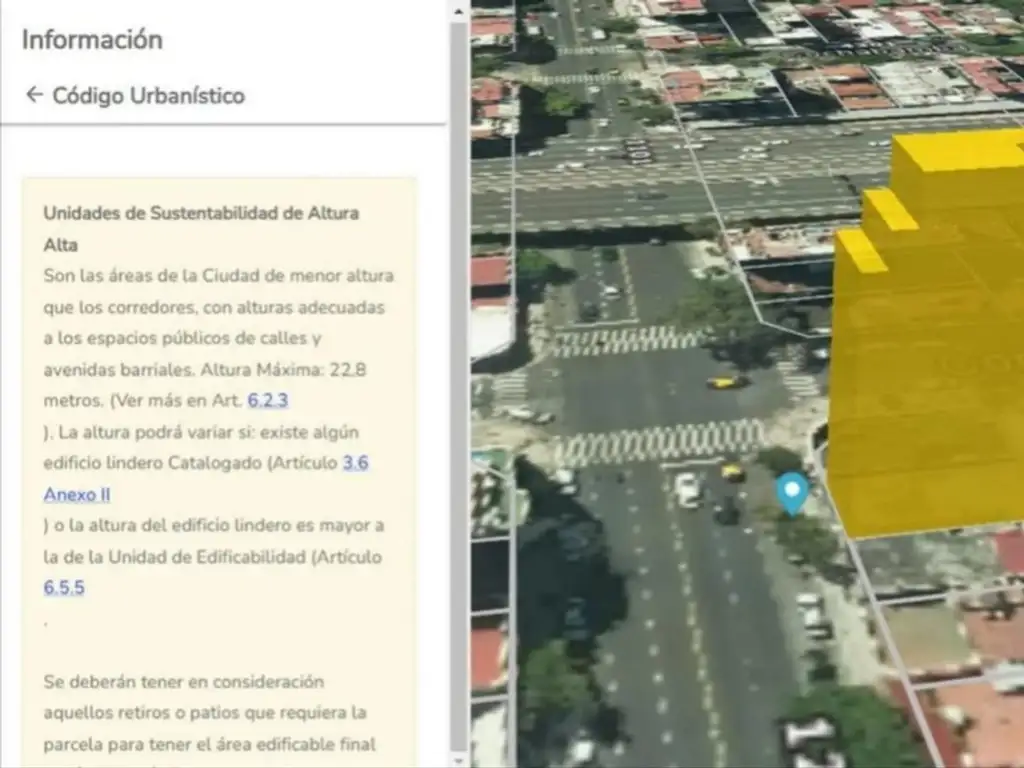Click the Código Urbanístico panel title

point(148,96)
